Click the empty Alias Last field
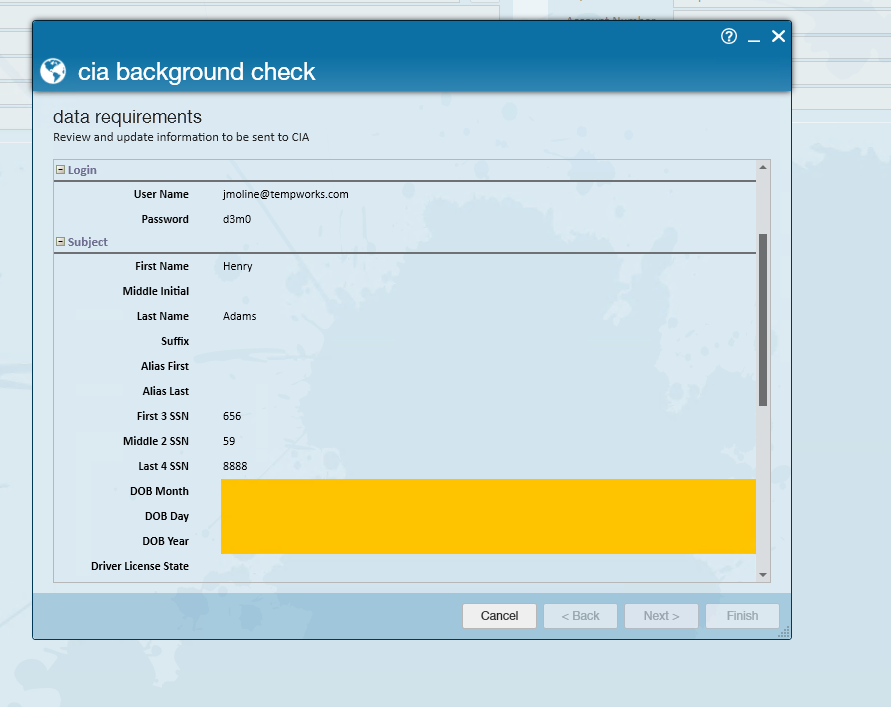This screenshot has height=707, width=891. tap(489, 391)
